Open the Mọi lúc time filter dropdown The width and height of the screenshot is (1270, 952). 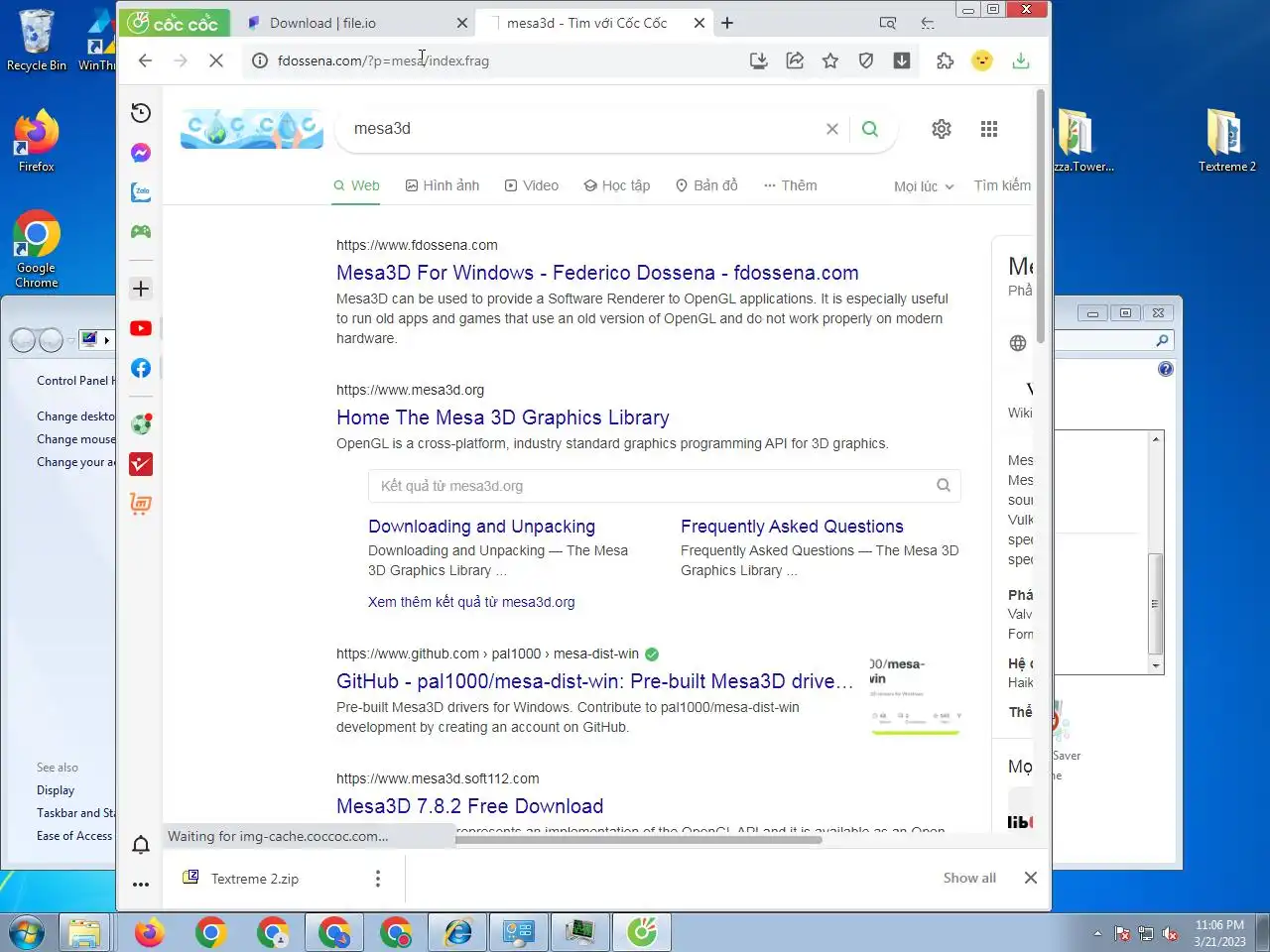[x=924, y=186]
